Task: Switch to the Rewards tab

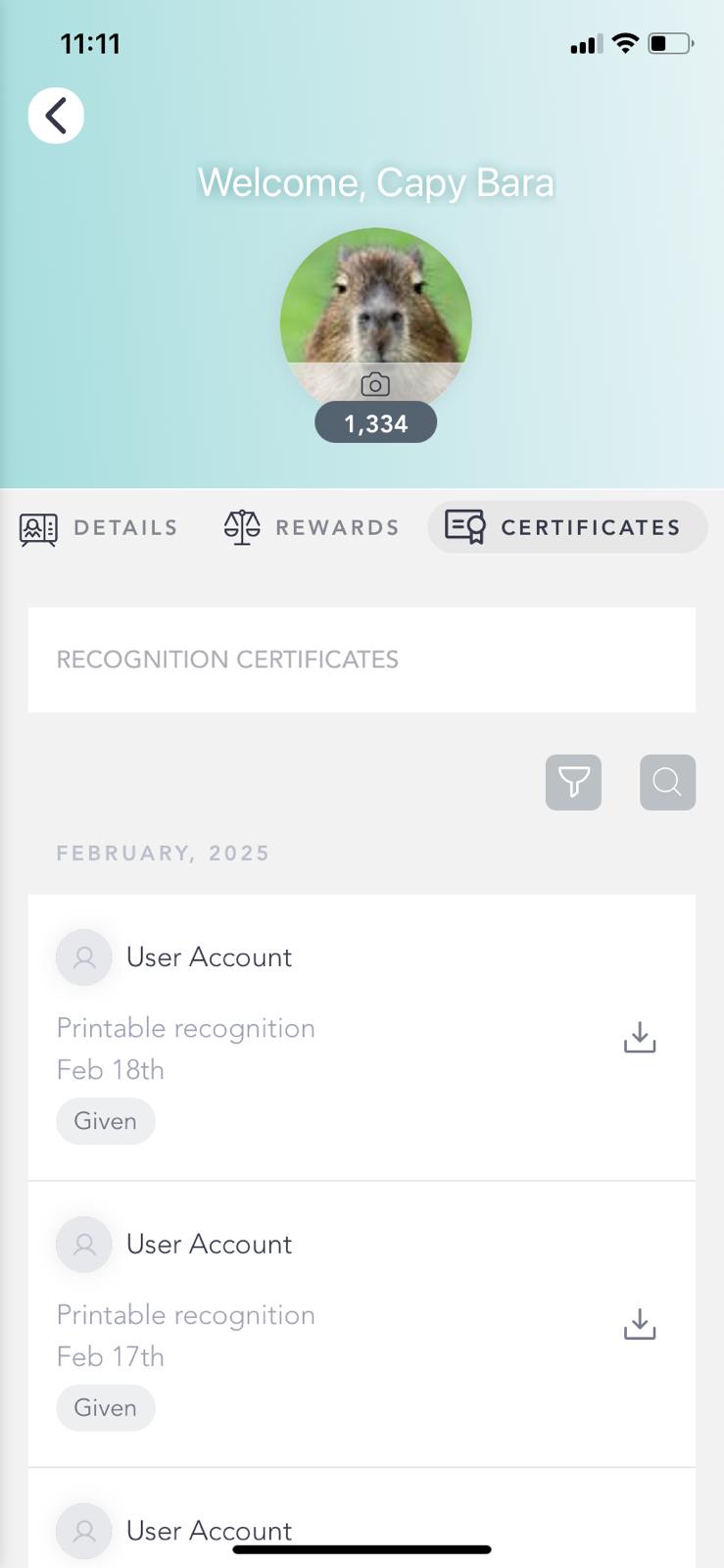Action: coord(337,528)
